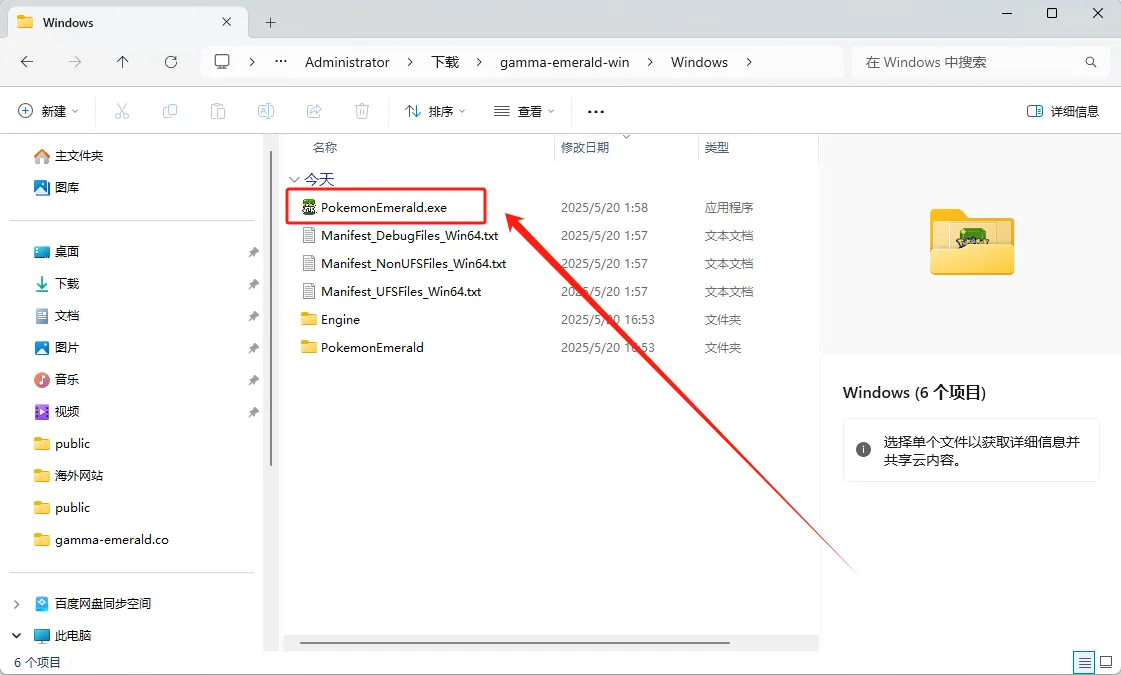Unpin 图片 using its pin icon
Viewport: 1121px width, 675px height.
[x=253, y=348]
